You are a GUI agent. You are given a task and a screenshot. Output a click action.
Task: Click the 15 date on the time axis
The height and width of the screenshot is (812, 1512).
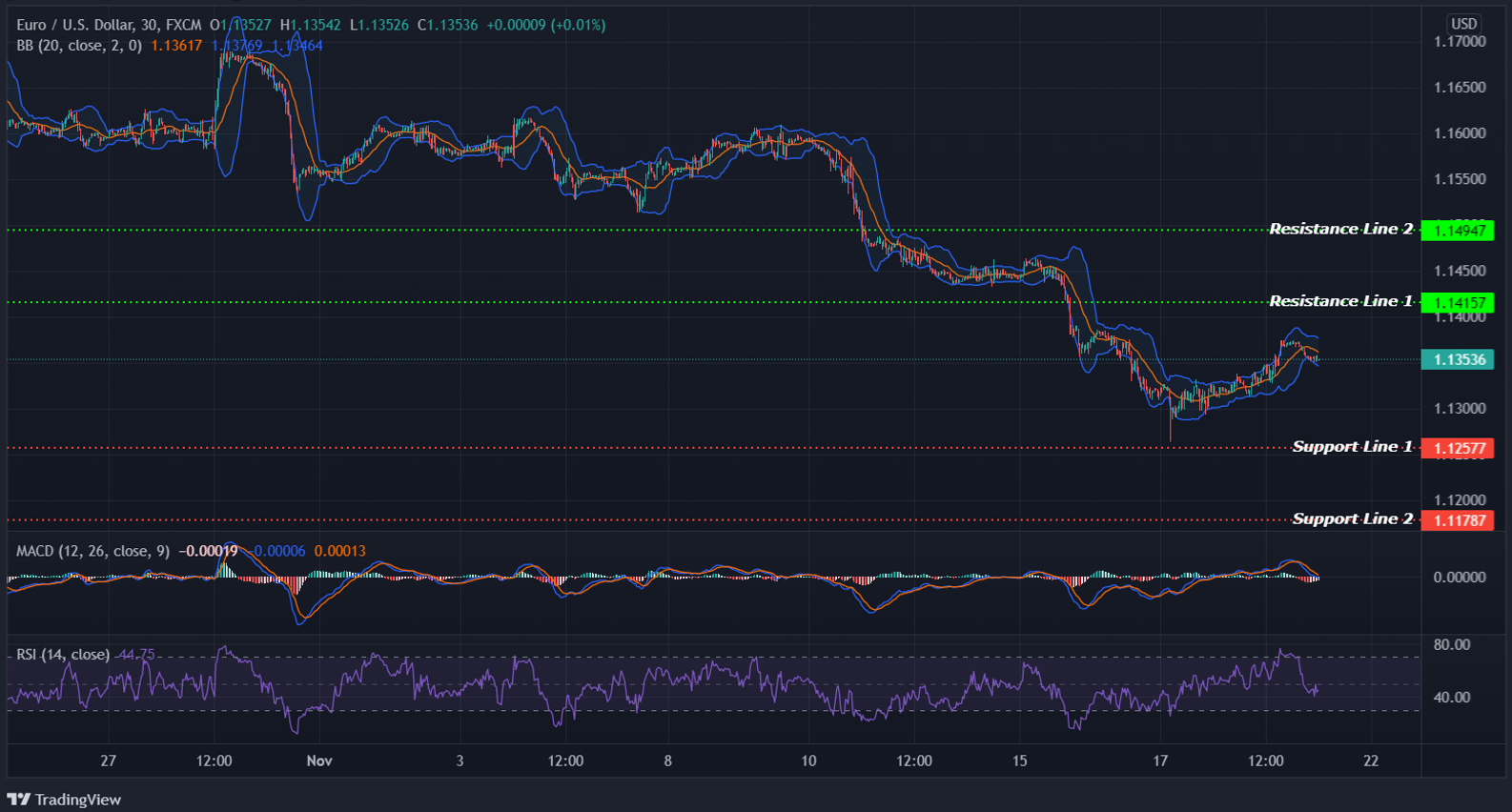pyautogui.click(x=1020, y=761)
